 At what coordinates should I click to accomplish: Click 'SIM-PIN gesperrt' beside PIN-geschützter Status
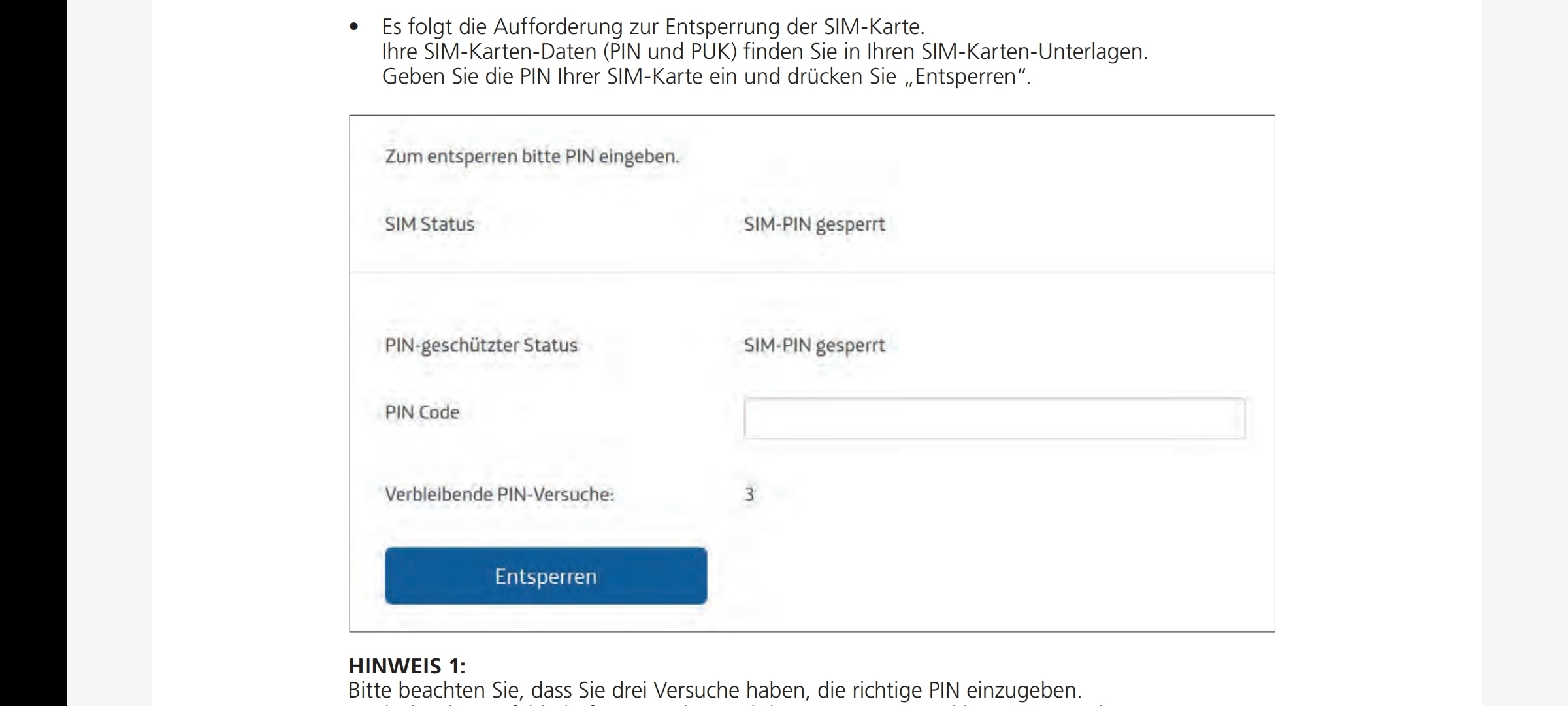pos(814,346)
